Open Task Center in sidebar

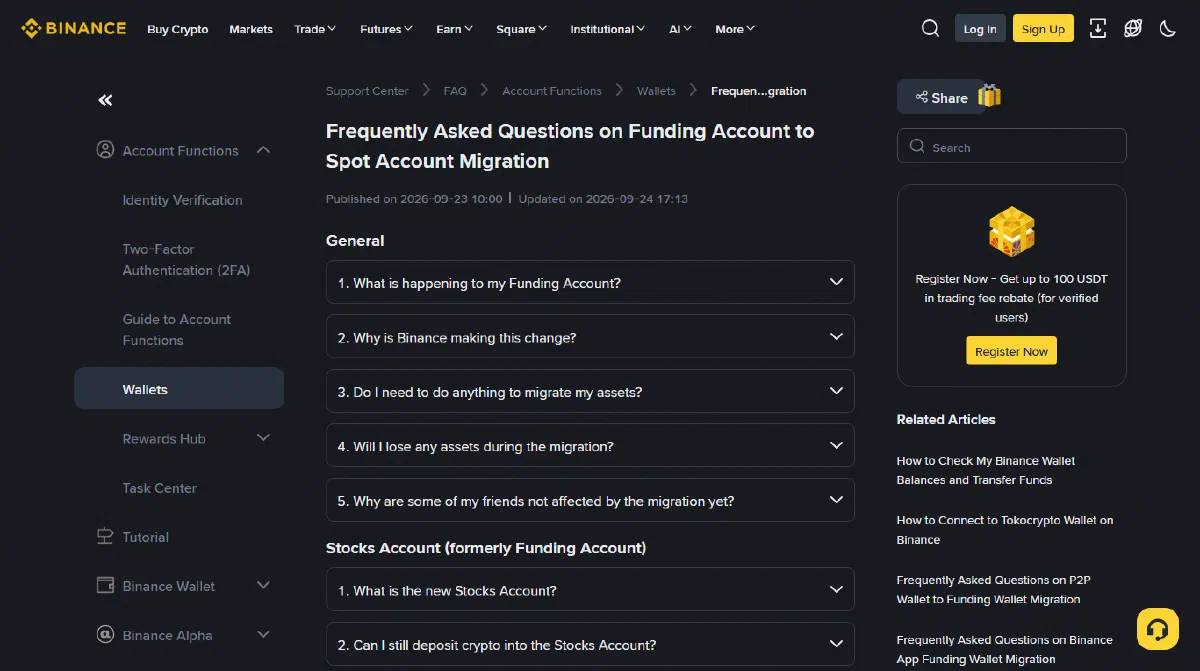[x=160, y=488]
